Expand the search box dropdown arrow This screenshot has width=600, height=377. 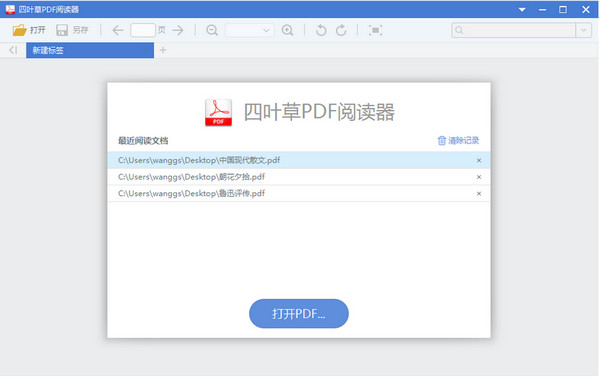click(584, 30)
